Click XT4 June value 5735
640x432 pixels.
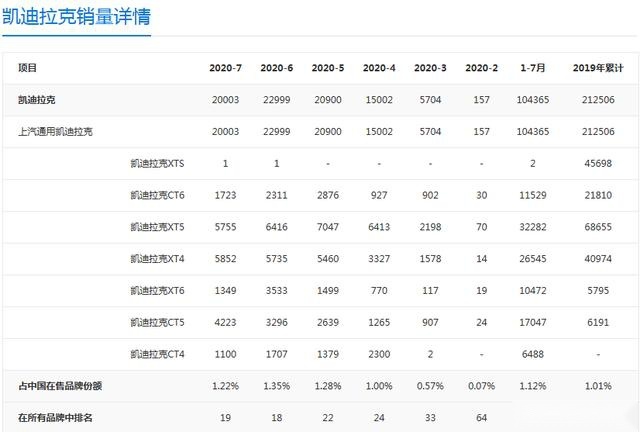[277, 258]
